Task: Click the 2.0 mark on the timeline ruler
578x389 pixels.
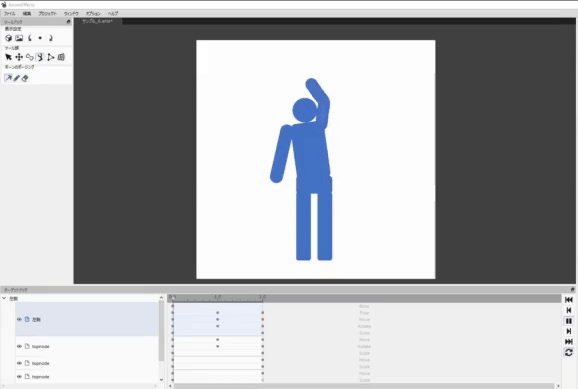Action: [262, 297]
